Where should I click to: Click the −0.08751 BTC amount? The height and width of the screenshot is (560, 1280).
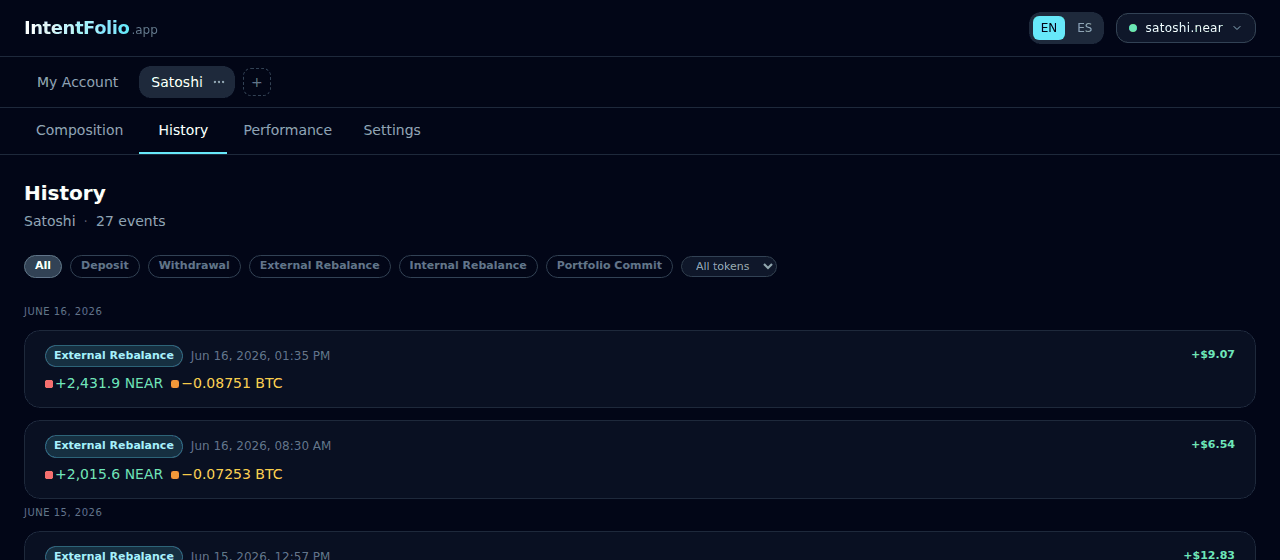click(x=232, y=383)
